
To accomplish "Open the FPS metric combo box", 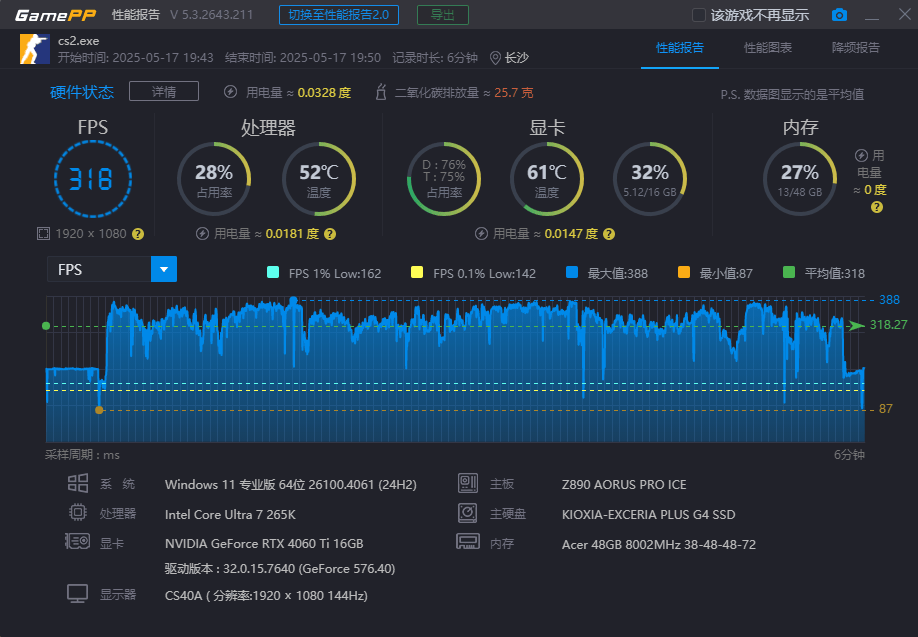I will pos(112,269).
